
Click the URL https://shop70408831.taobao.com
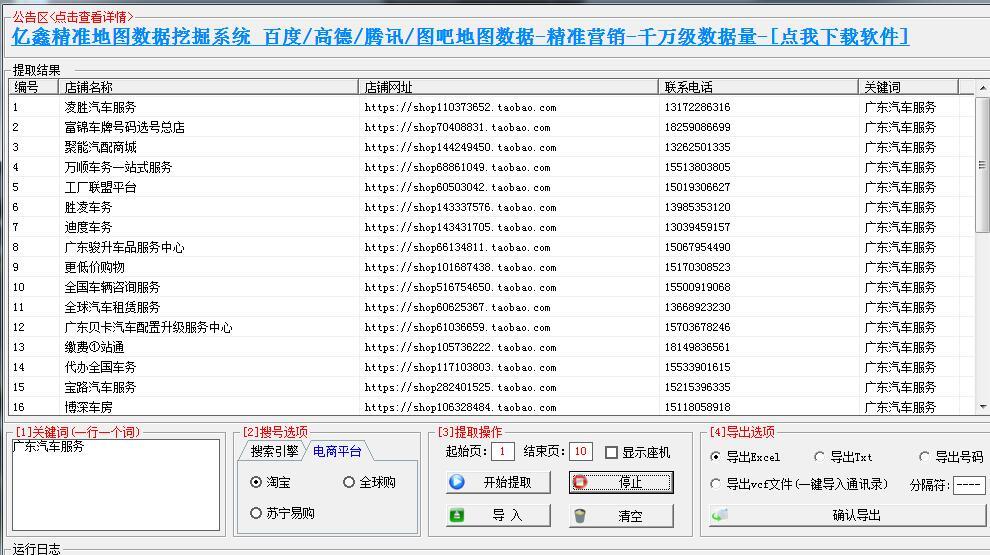457,128
